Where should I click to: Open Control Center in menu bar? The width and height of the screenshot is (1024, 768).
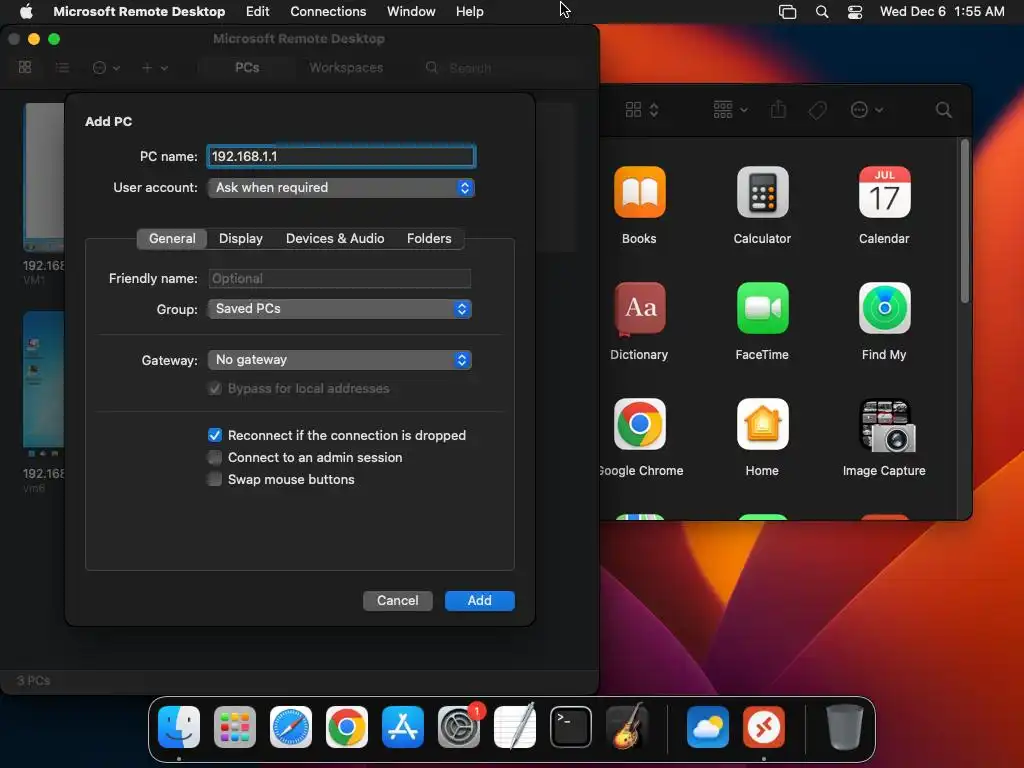coord(855,12)
